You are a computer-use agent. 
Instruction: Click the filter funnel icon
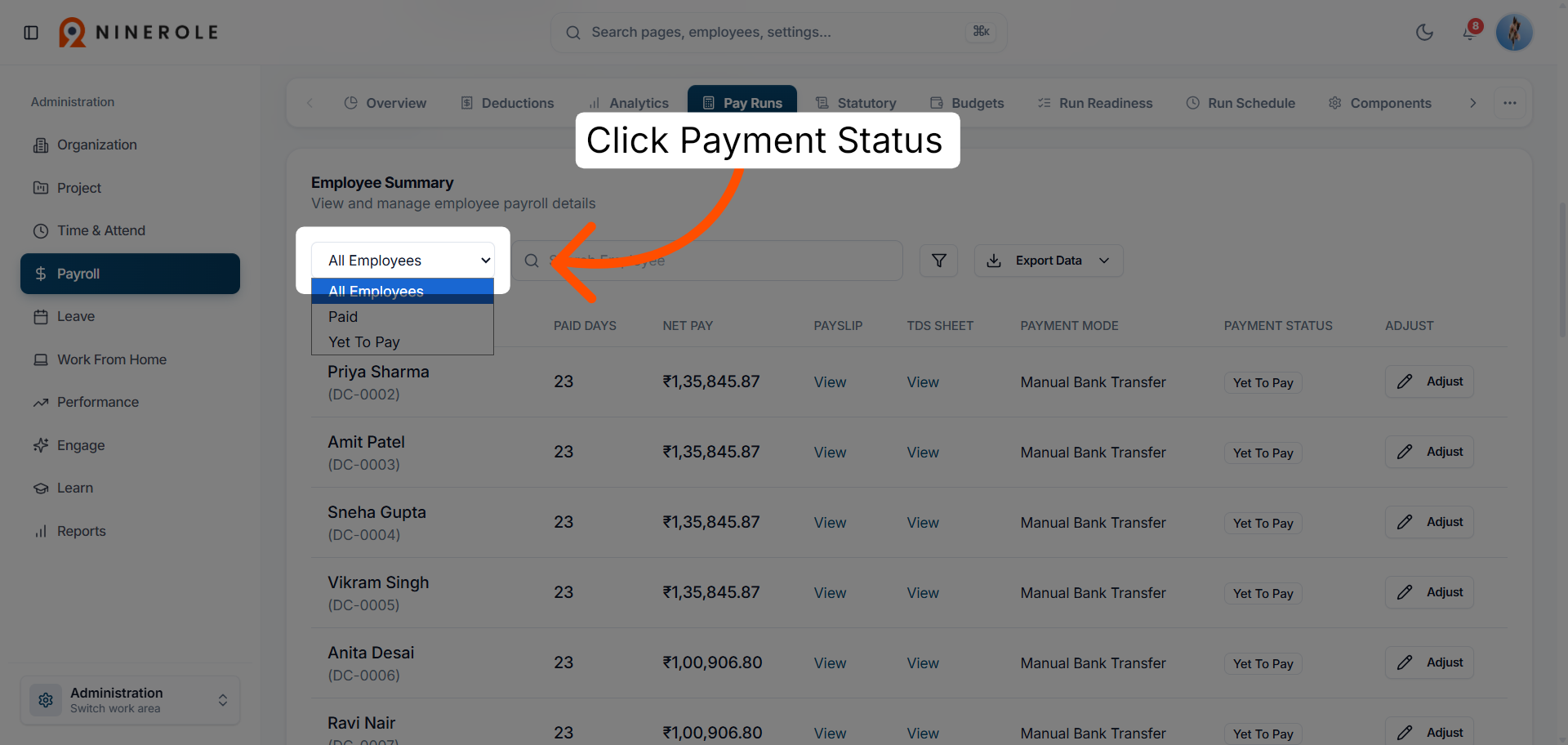[939, 261]
